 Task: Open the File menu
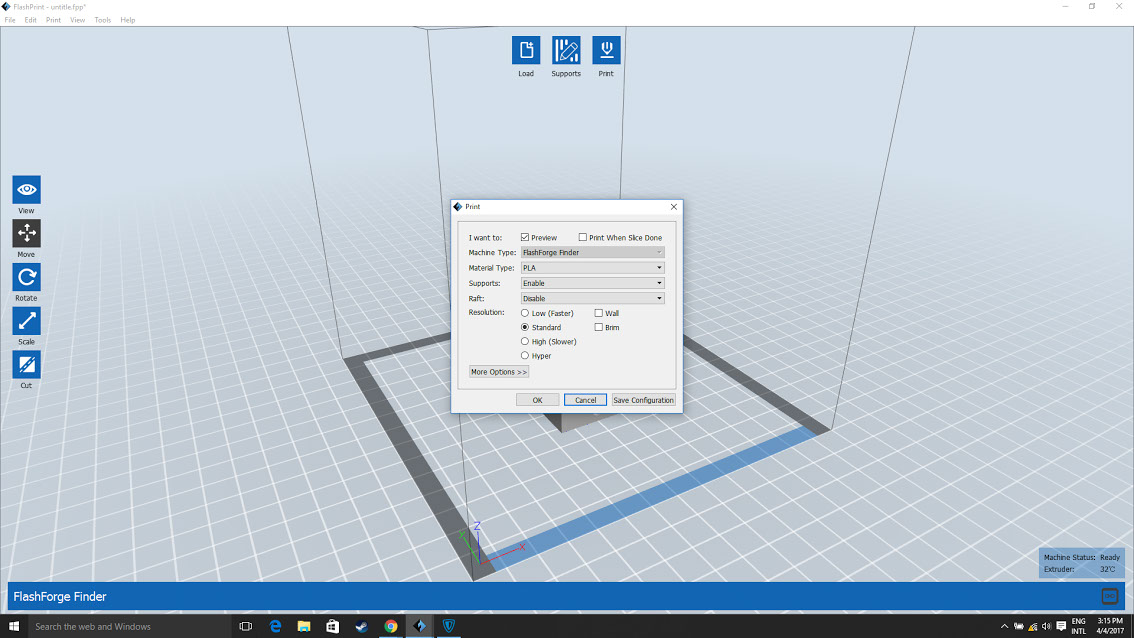[x=10, y=20]
